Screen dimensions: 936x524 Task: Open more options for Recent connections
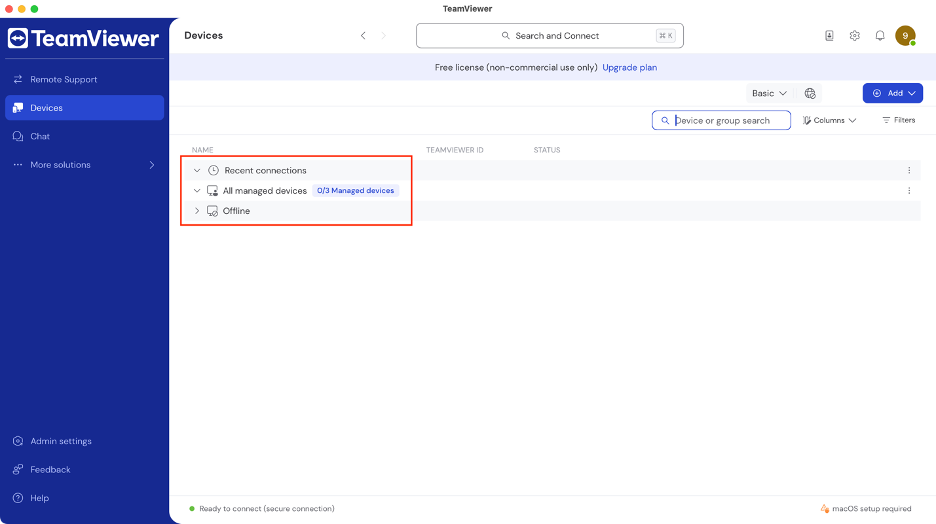[x=909, y=171]
